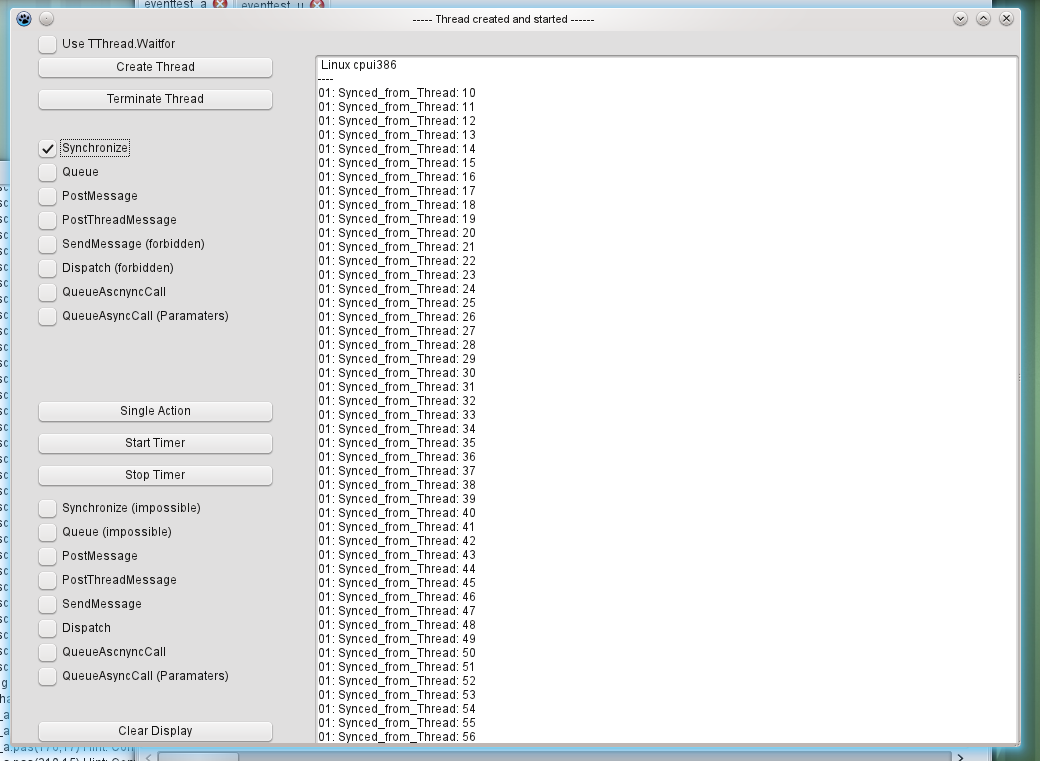Click the Create Thread button
Viewport: 1040px width, 761px height.
(x=155, y=67)
